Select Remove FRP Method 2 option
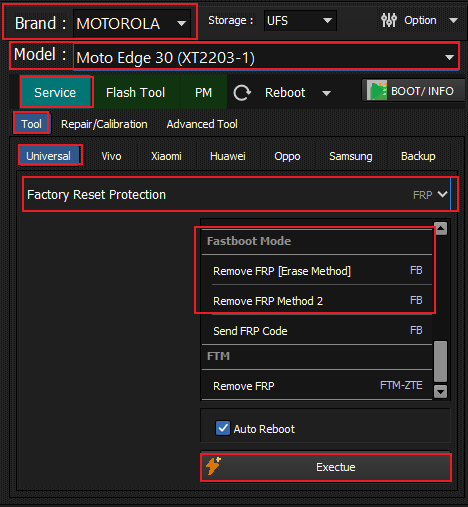The height and width of the screenshot is (507, 468). 317,301
